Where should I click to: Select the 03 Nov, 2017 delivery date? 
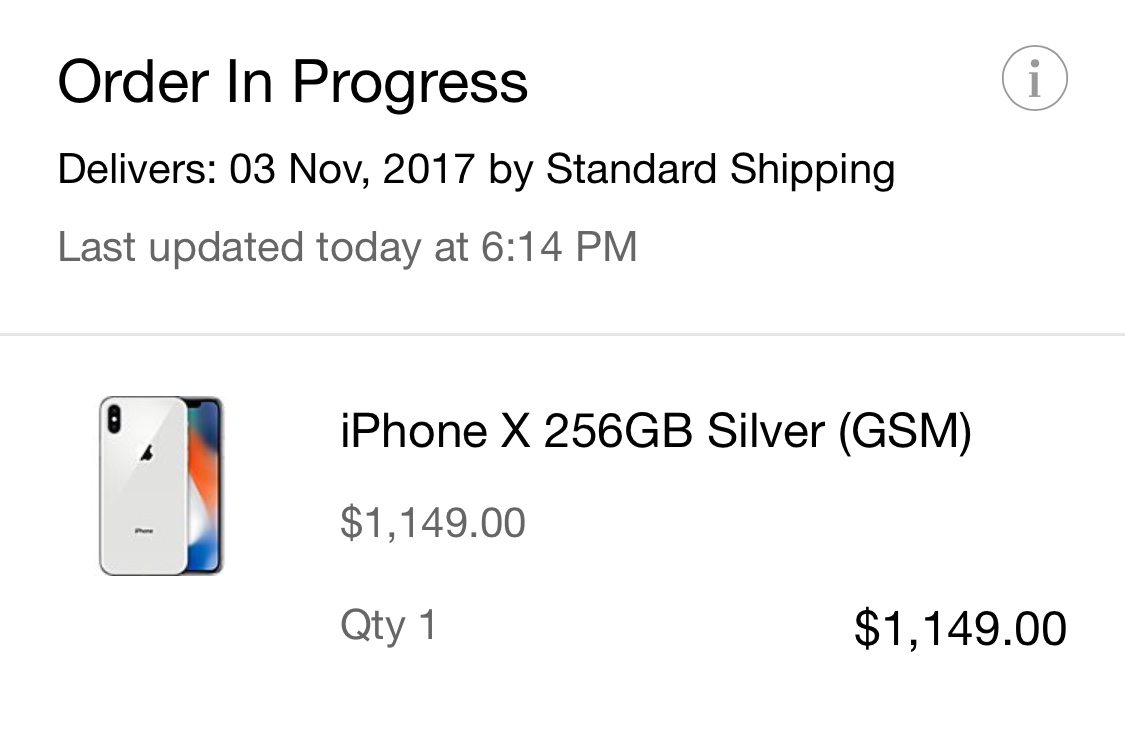352,169
